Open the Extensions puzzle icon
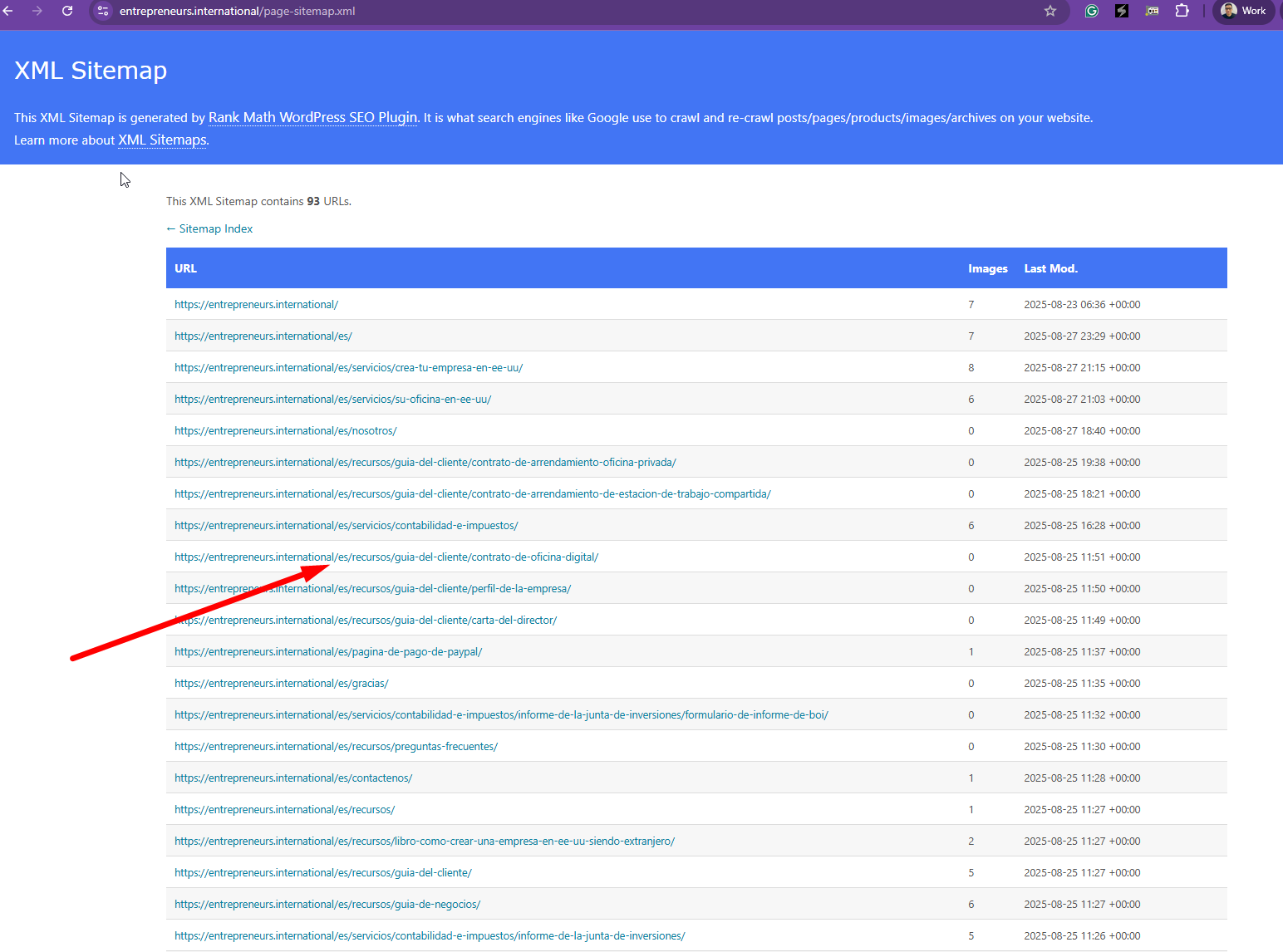Viewport: 1283px width, 952px height. 1182,11
